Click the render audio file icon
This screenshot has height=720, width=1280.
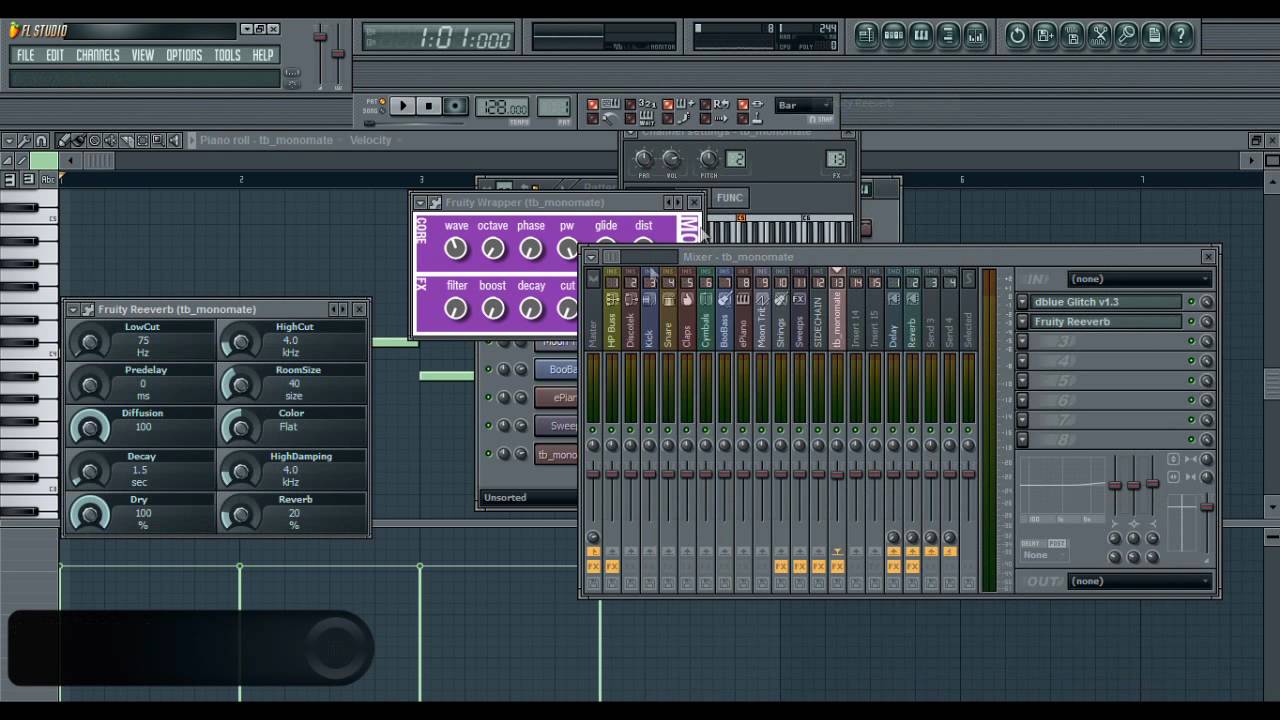coord(1072,35)
